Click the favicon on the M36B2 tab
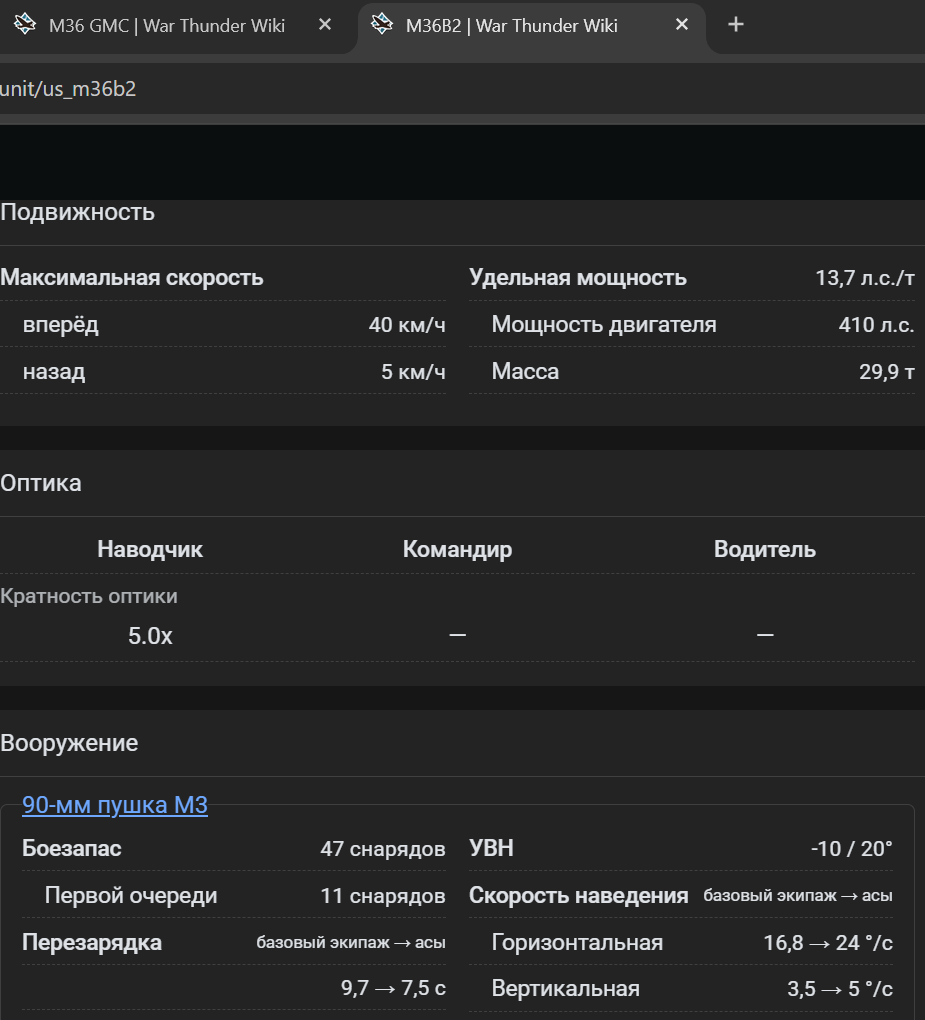 [381, 25]
